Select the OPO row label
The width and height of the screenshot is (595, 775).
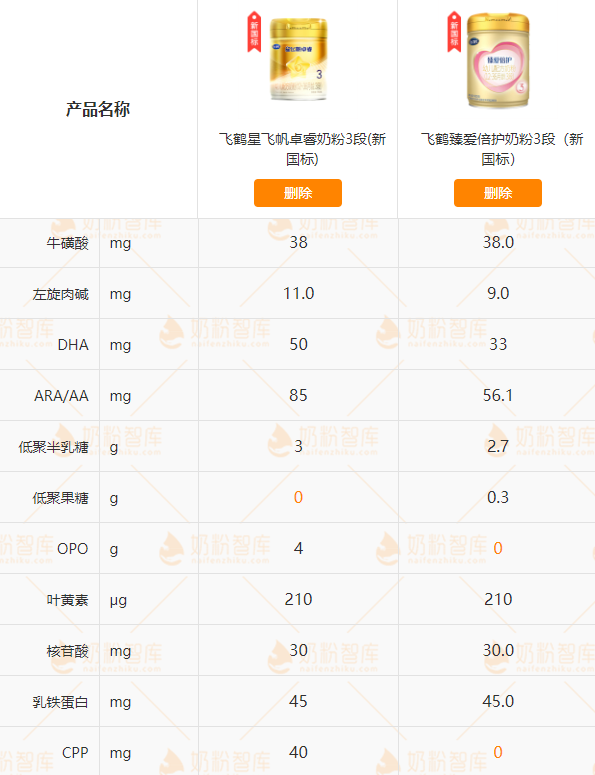pyautogui.click(x=73, y=549)
